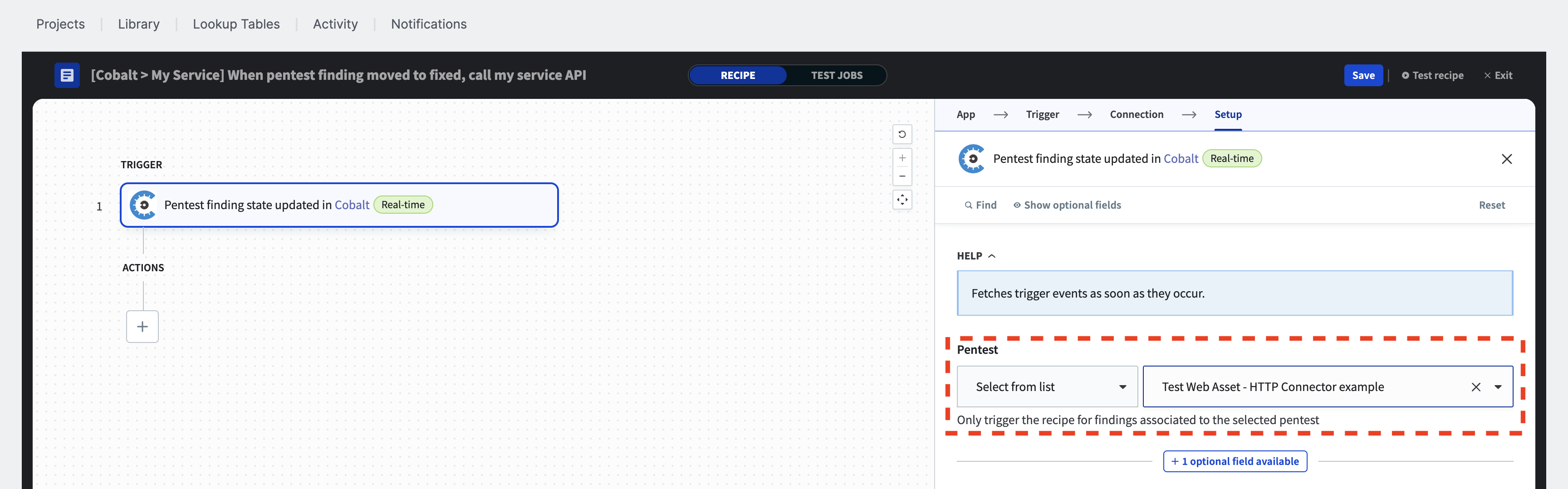Image resolution: width=1568 pixels, height=489 pixels.
Task: Open the Activity page
Action: pos(335,24)
